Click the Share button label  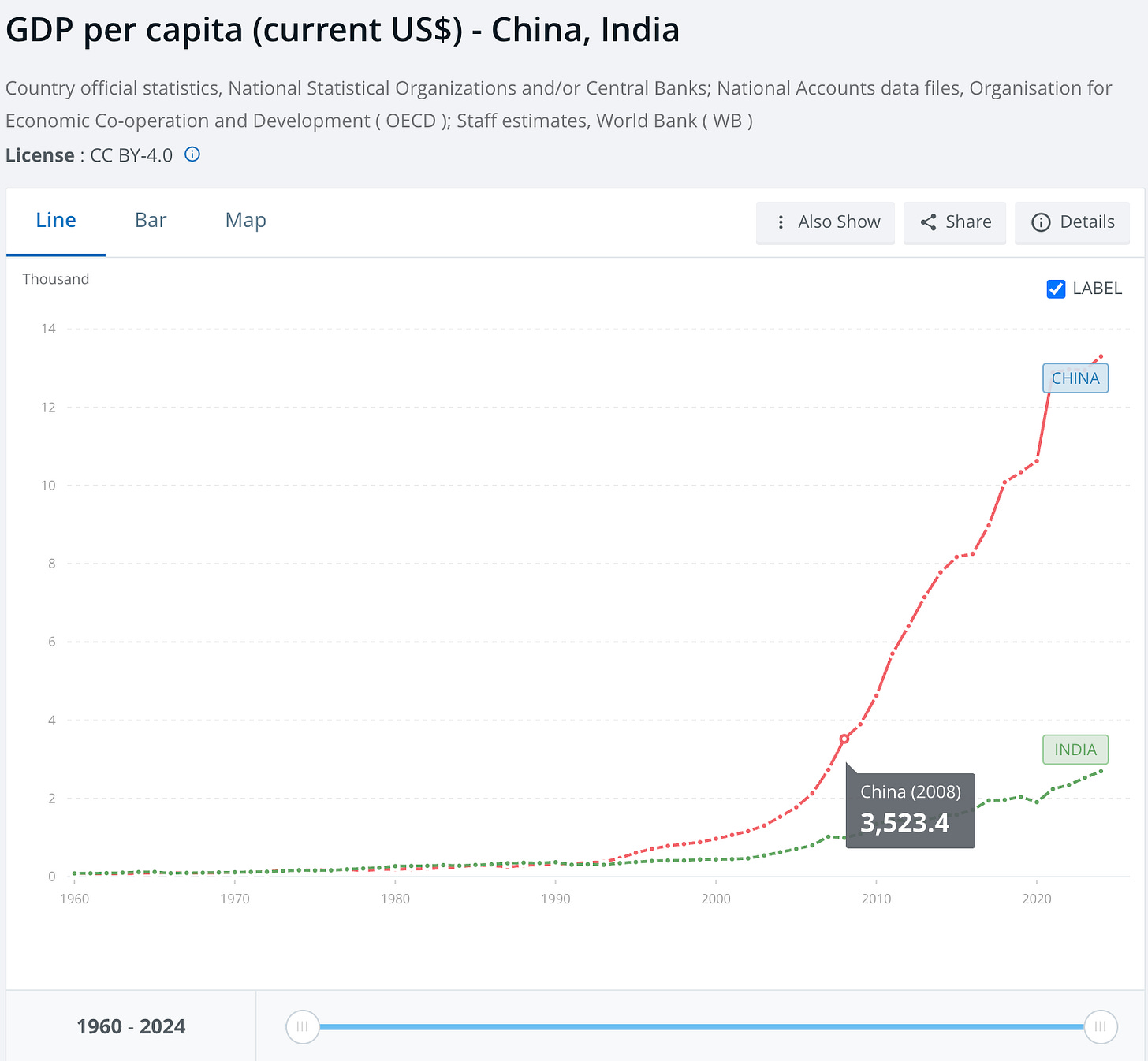pos(968,222)
